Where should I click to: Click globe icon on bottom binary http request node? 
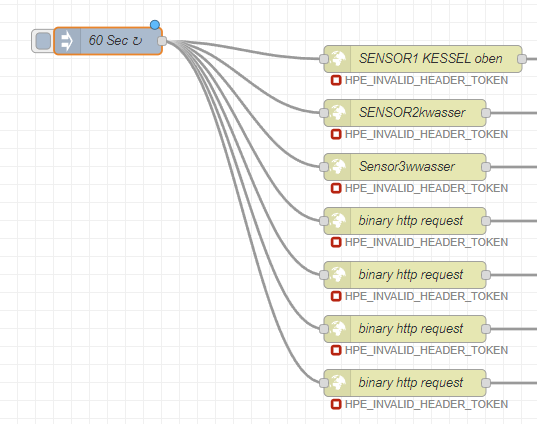point(338,383)
